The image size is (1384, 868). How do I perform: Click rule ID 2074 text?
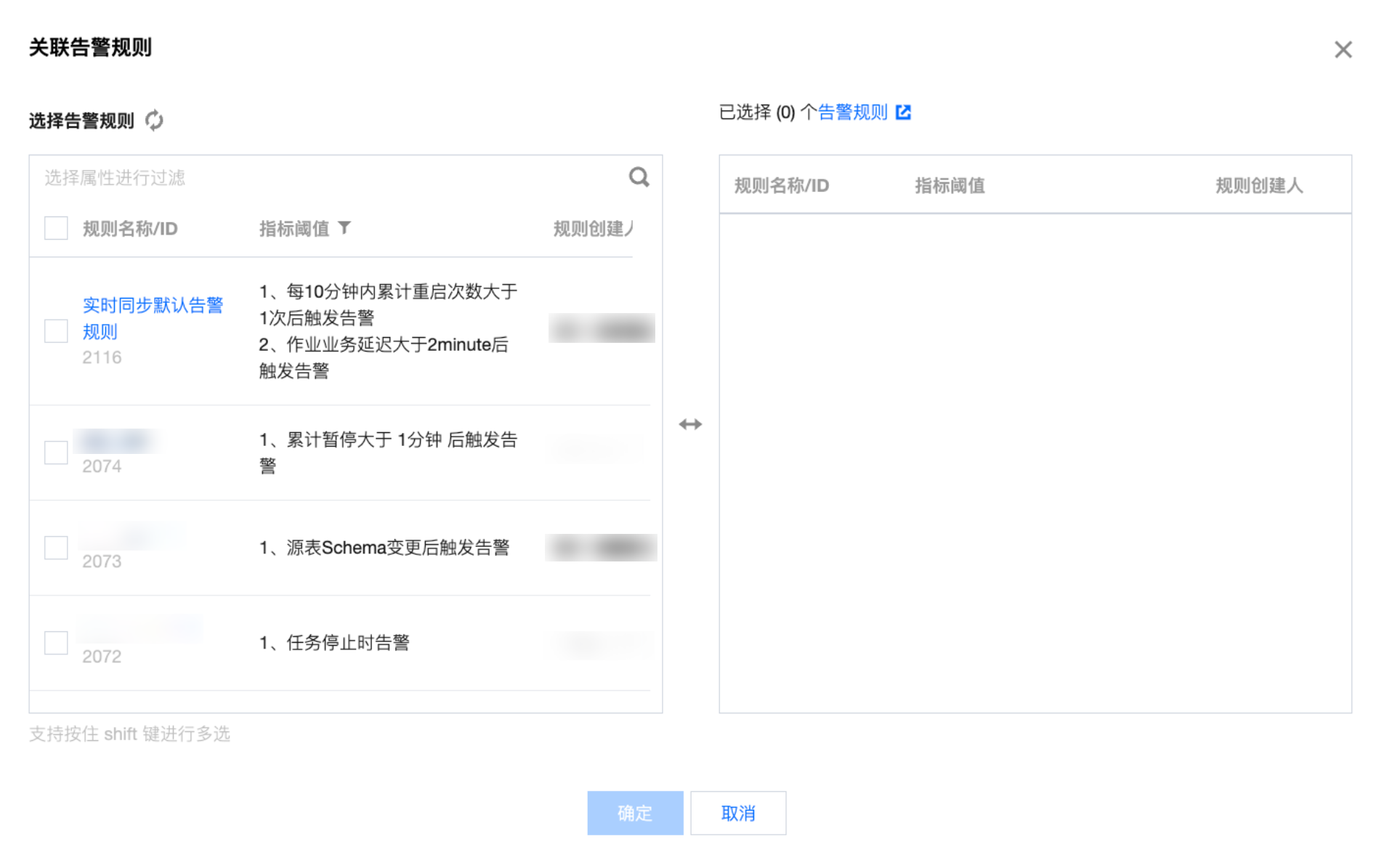[102, 466]
